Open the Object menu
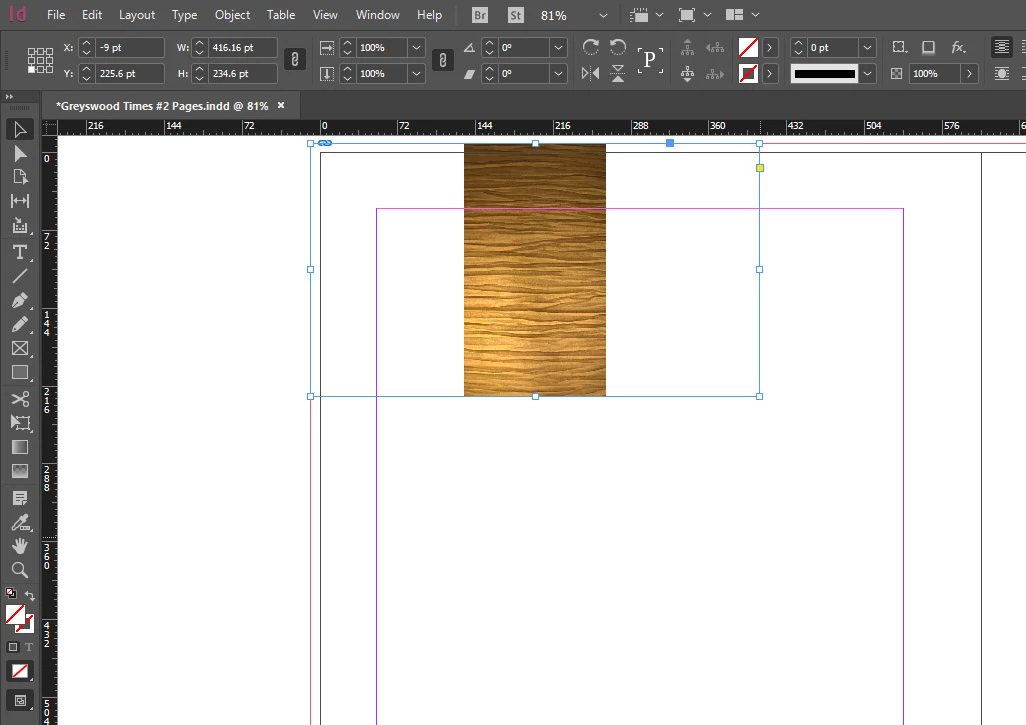 (232, 14)
